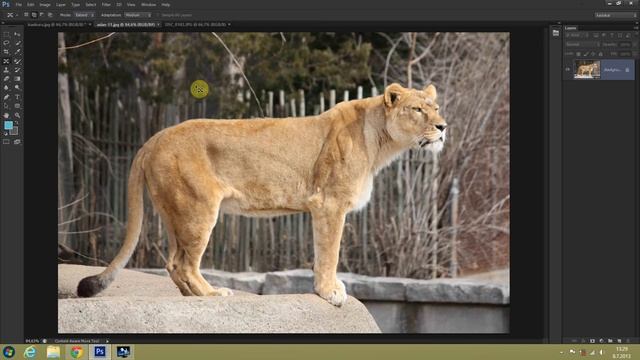Change screen mode at toolbox bottom

tap(17, 142)
